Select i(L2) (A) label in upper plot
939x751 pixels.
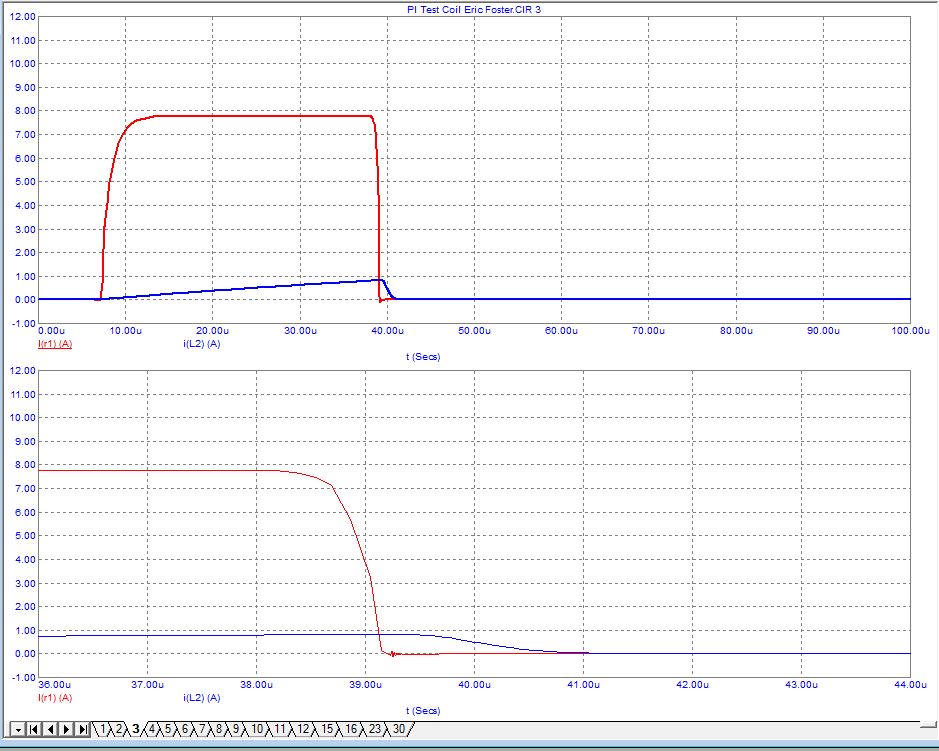point(202,344)
